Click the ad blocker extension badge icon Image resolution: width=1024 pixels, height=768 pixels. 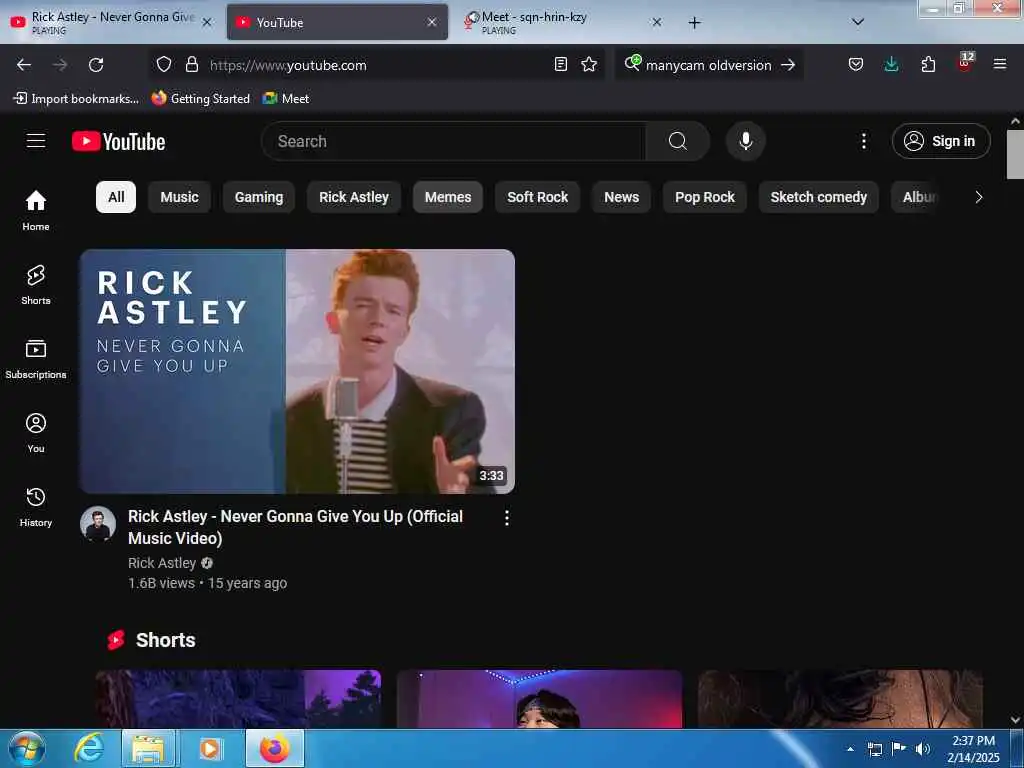coord(965,63)
